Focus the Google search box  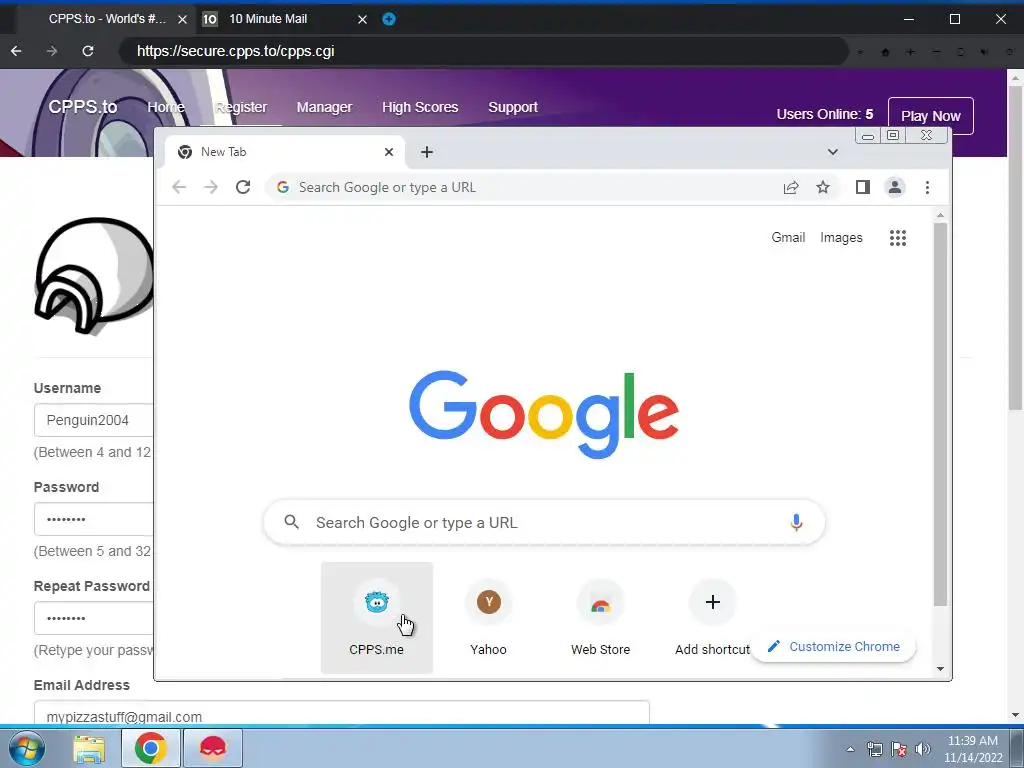coord(544,522)
